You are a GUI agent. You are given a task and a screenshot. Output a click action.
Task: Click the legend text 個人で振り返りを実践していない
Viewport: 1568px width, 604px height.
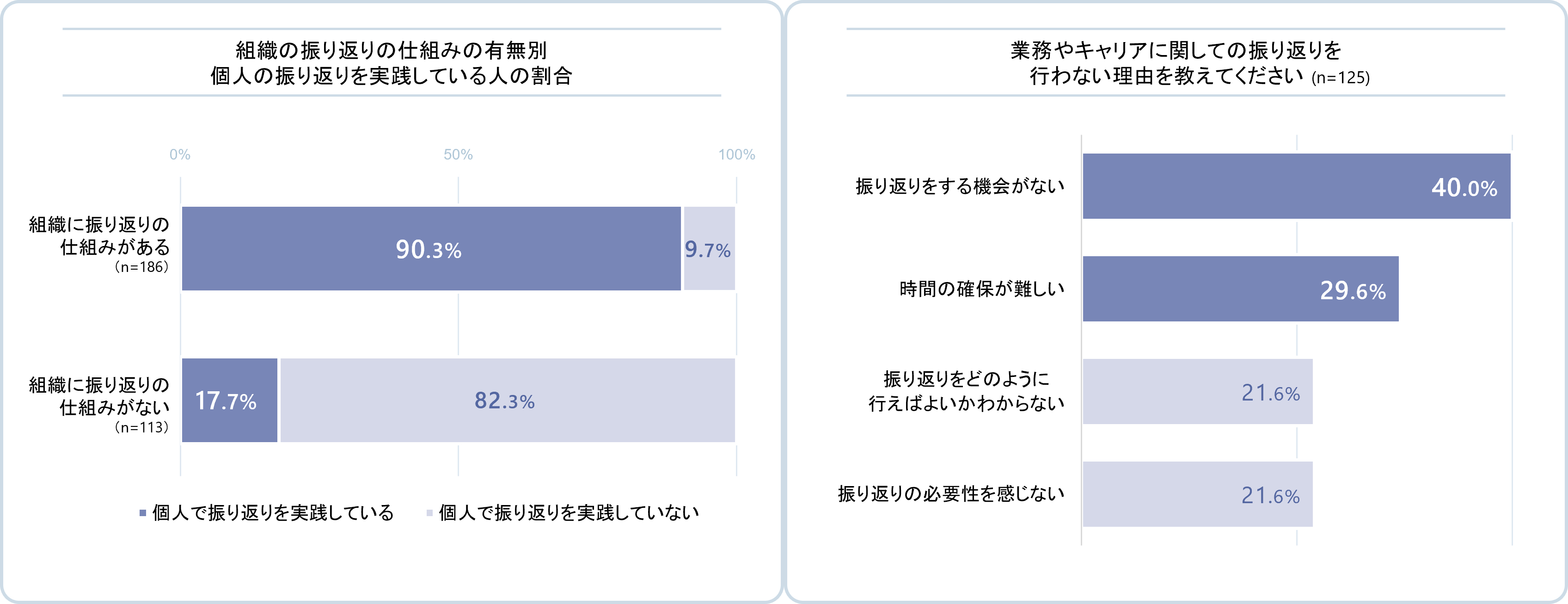(x=569, y=513)
